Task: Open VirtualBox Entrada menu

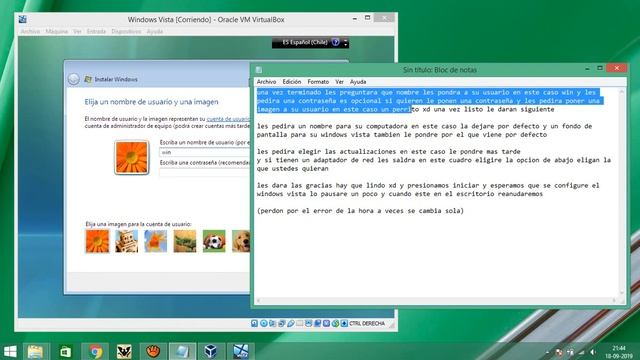Action: pyautogui.click(x=96, y=31)
